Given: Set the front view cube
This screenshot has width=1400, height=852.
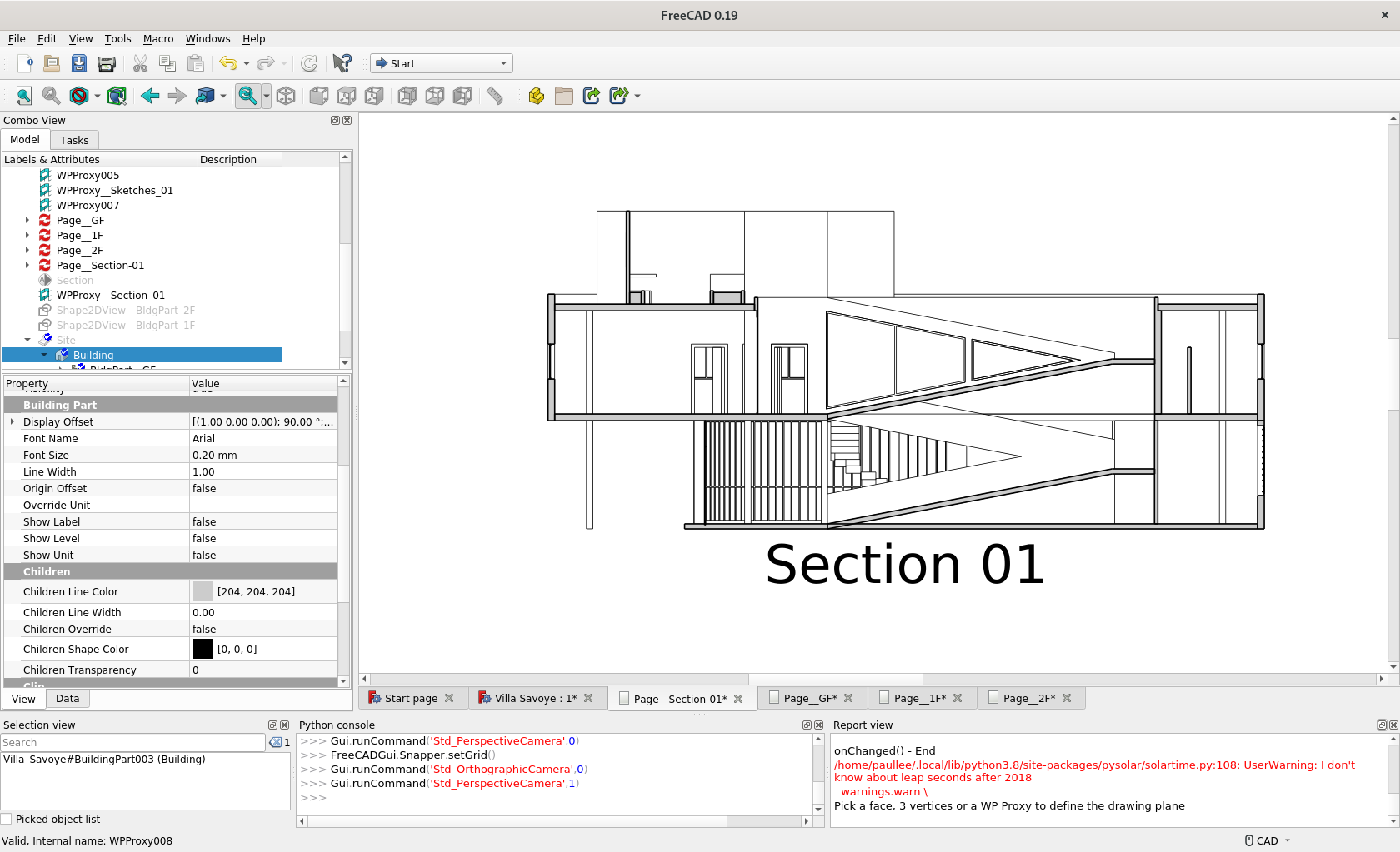Looking at the screenshot, I should pyautogui.click(x=318, y=96).
